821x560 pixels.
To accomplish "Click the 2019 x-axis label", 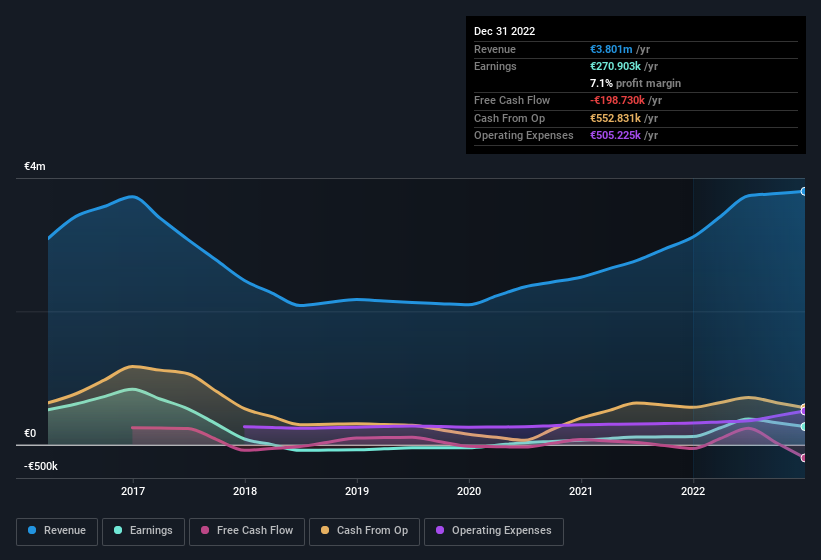I will pos(357,491).
